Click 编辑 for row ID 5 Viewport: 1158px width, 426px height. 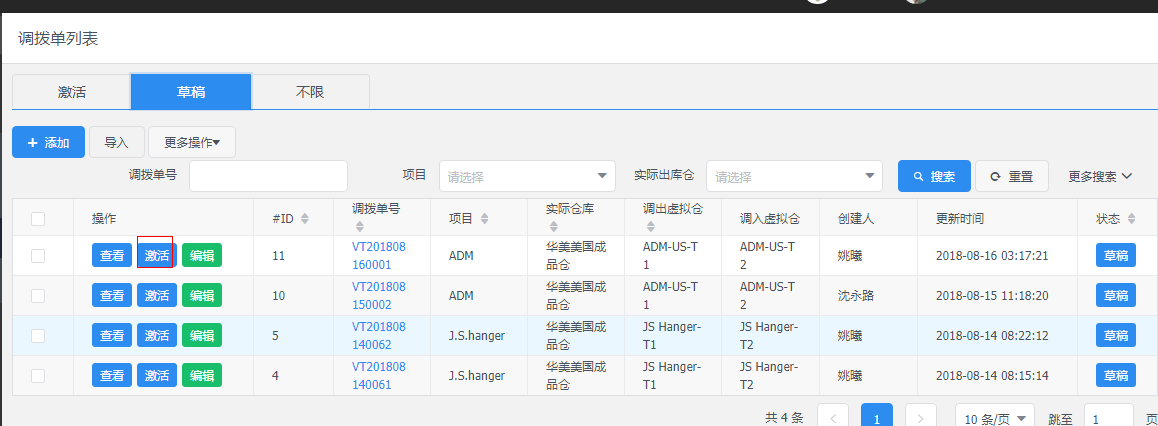click(x=202, y=335)
